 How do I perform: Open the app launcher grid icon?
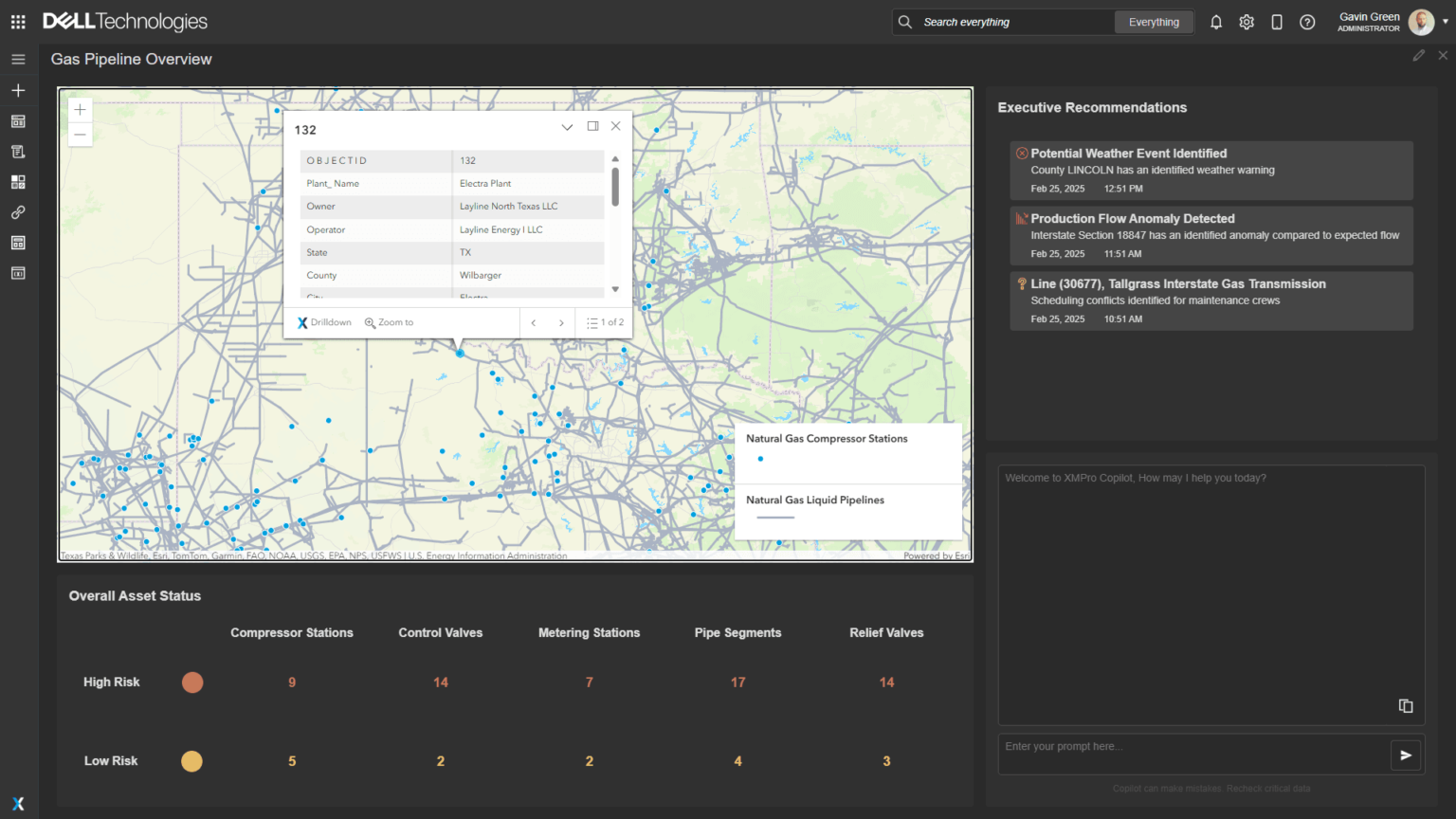(18, 22)
